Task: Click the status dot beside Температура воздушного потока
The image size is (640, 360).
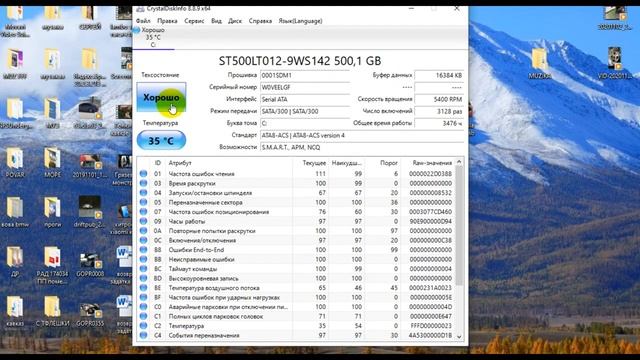Action: pyautogui.click(x=143, y=288)
